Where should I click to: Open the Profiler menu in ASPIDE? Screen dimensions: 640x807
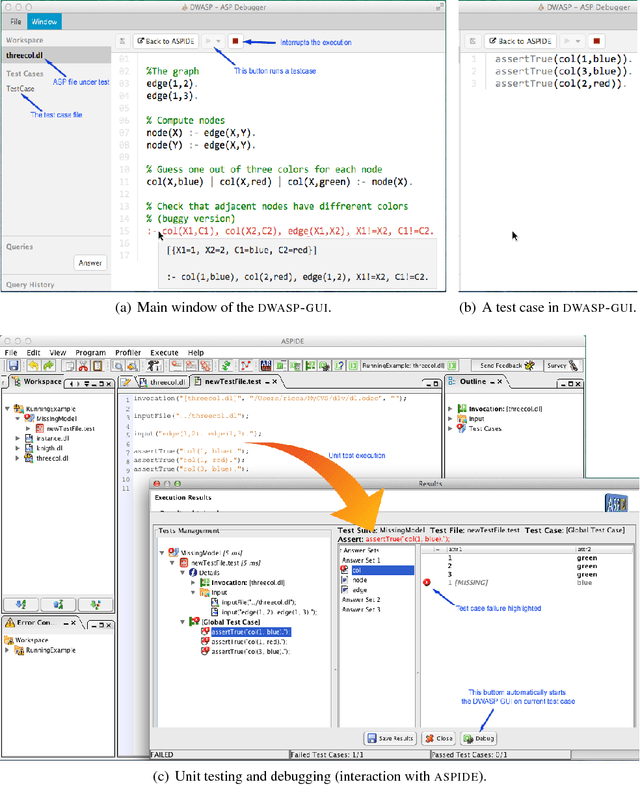128,353
